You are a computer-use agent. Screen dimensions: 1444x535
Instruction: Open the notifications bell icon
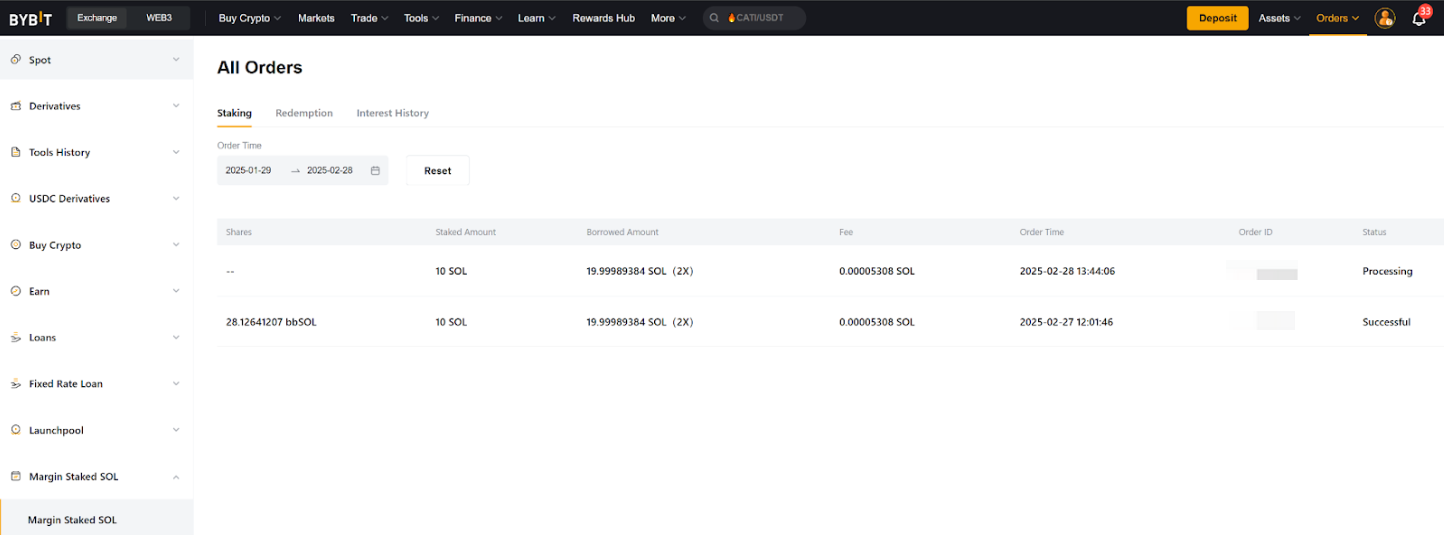(x=1418, y=19)
